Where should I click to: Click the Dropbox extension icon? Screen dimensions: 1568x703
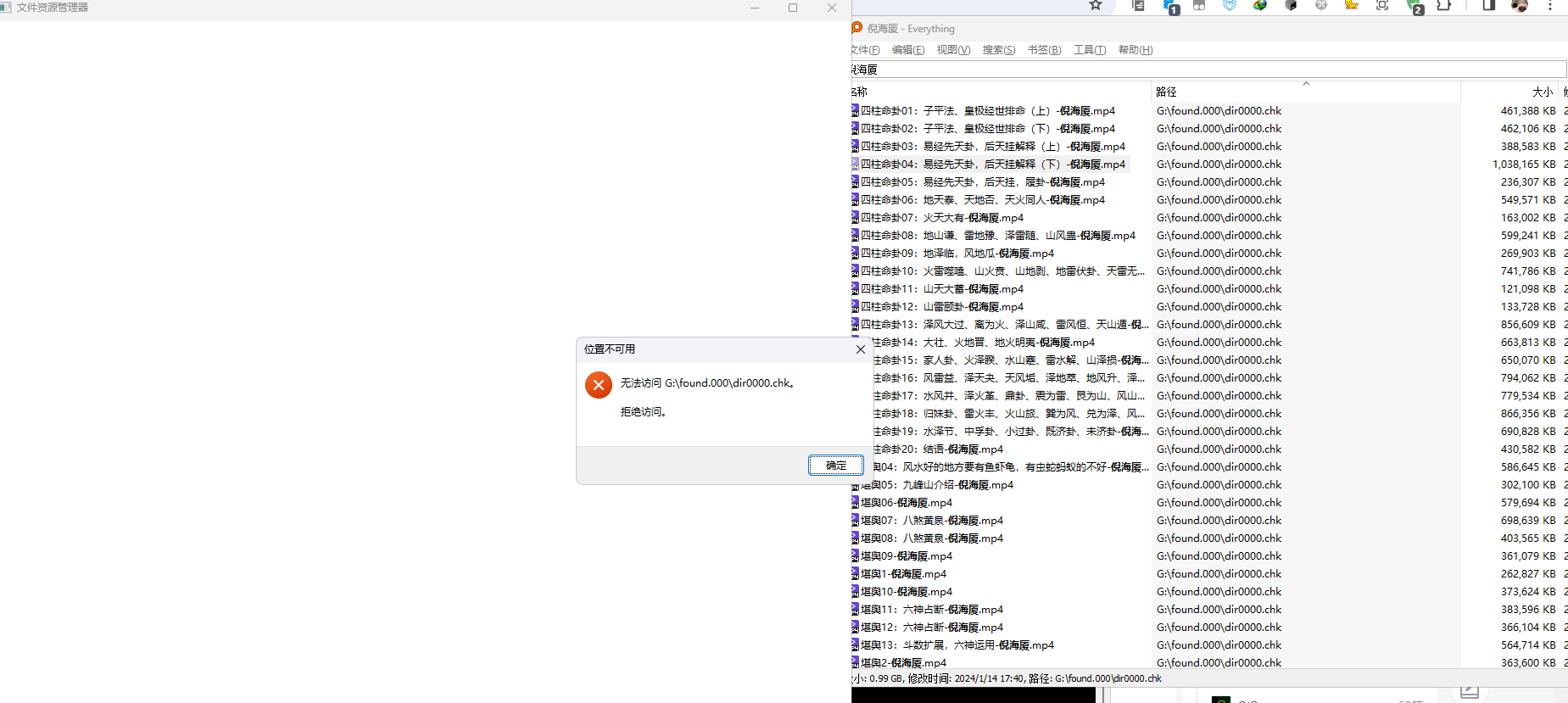pyautogui.click(x=1230, y=6)
